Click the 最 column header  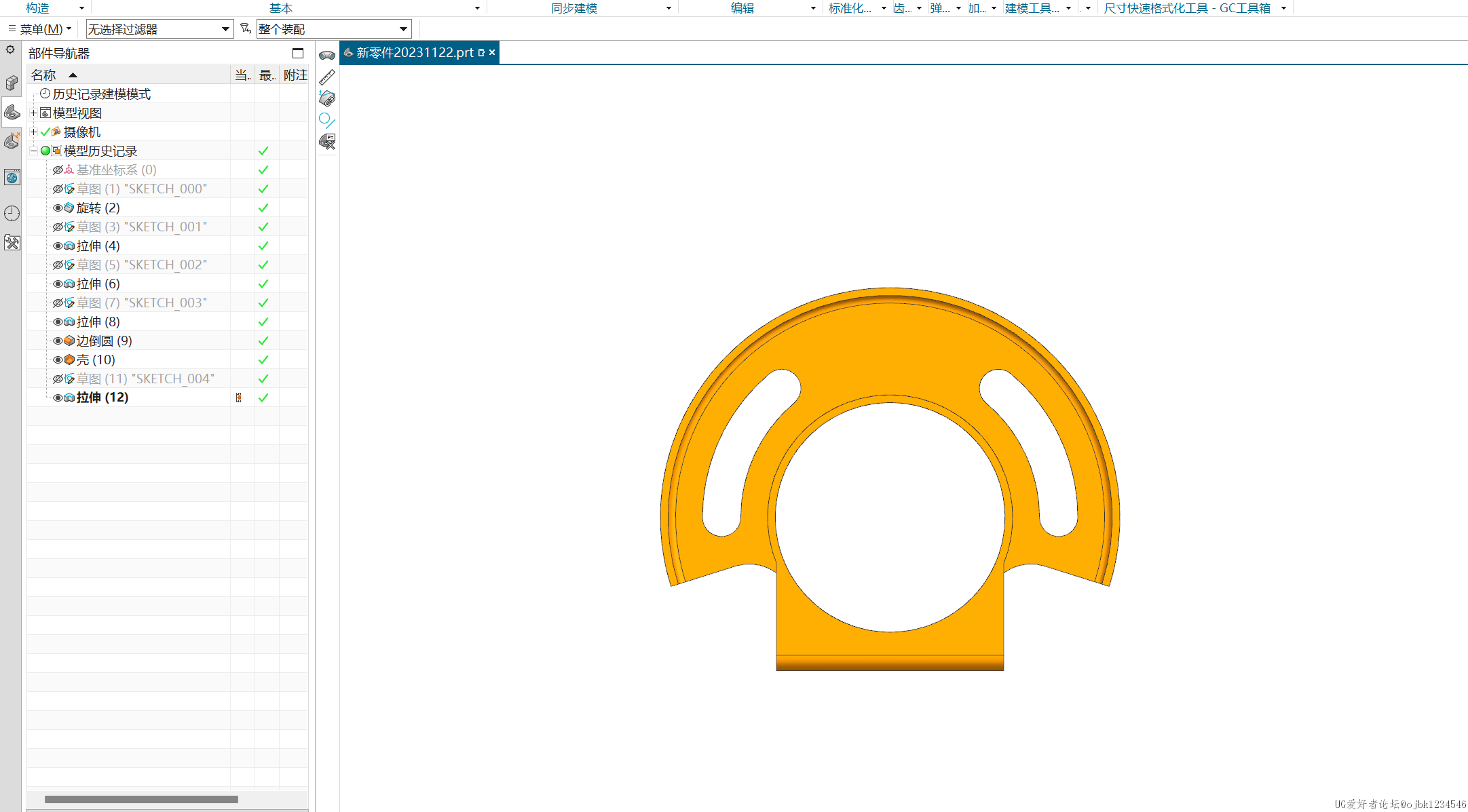click(x=267, y=75)
